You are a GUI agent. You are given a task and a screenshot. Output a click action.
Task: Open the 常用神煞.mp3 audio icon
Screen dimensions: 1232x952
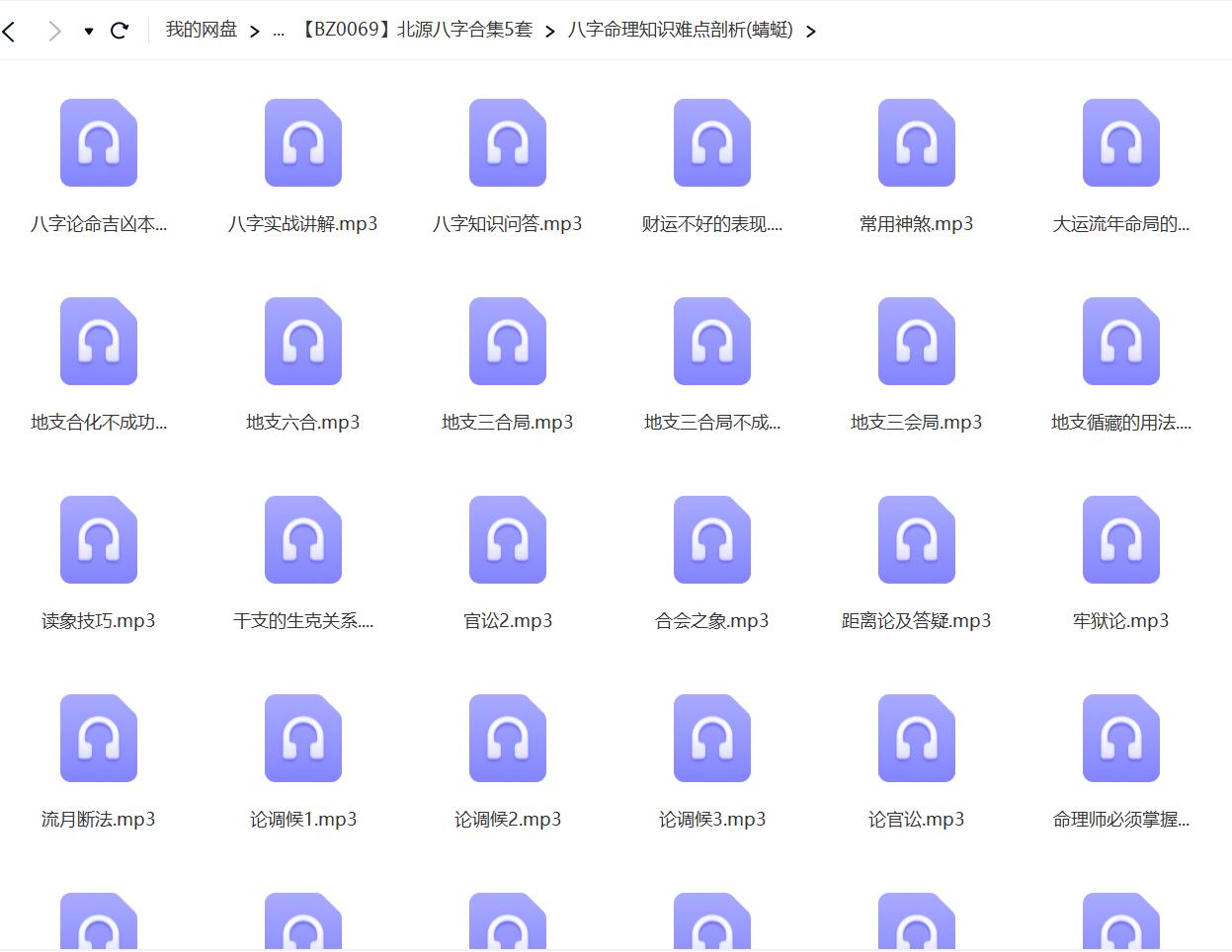916,143
